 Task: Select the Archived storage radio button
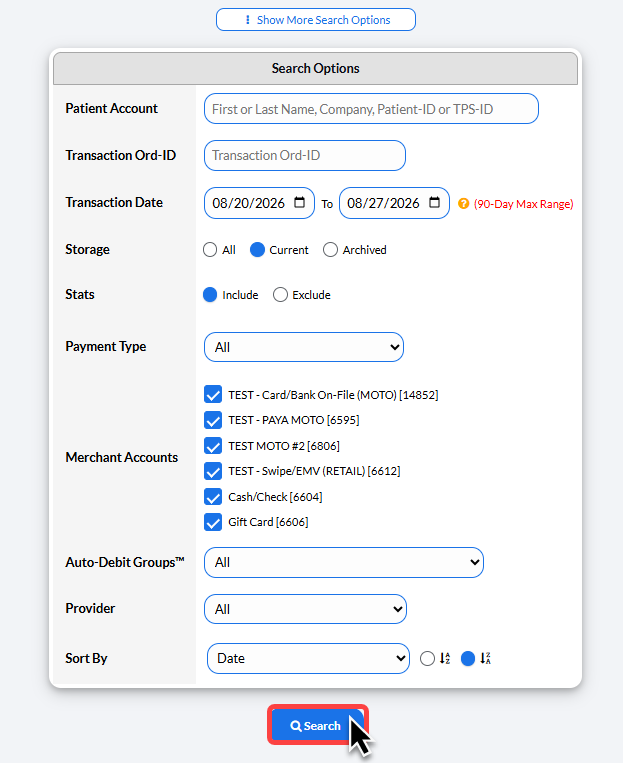[330, 250]
